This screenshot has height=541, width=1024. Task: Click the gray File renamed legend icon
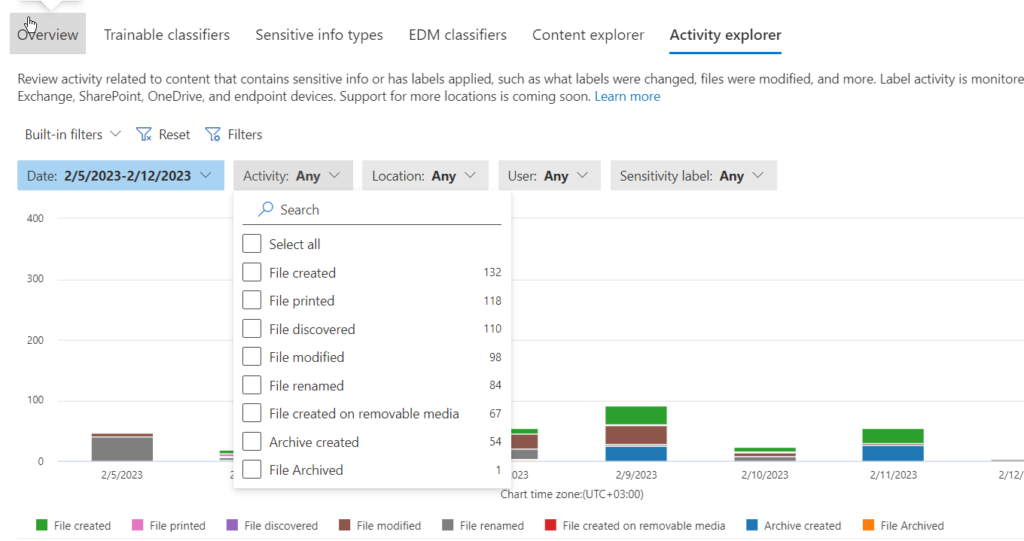pyautogui.click(x=450, y=525)
